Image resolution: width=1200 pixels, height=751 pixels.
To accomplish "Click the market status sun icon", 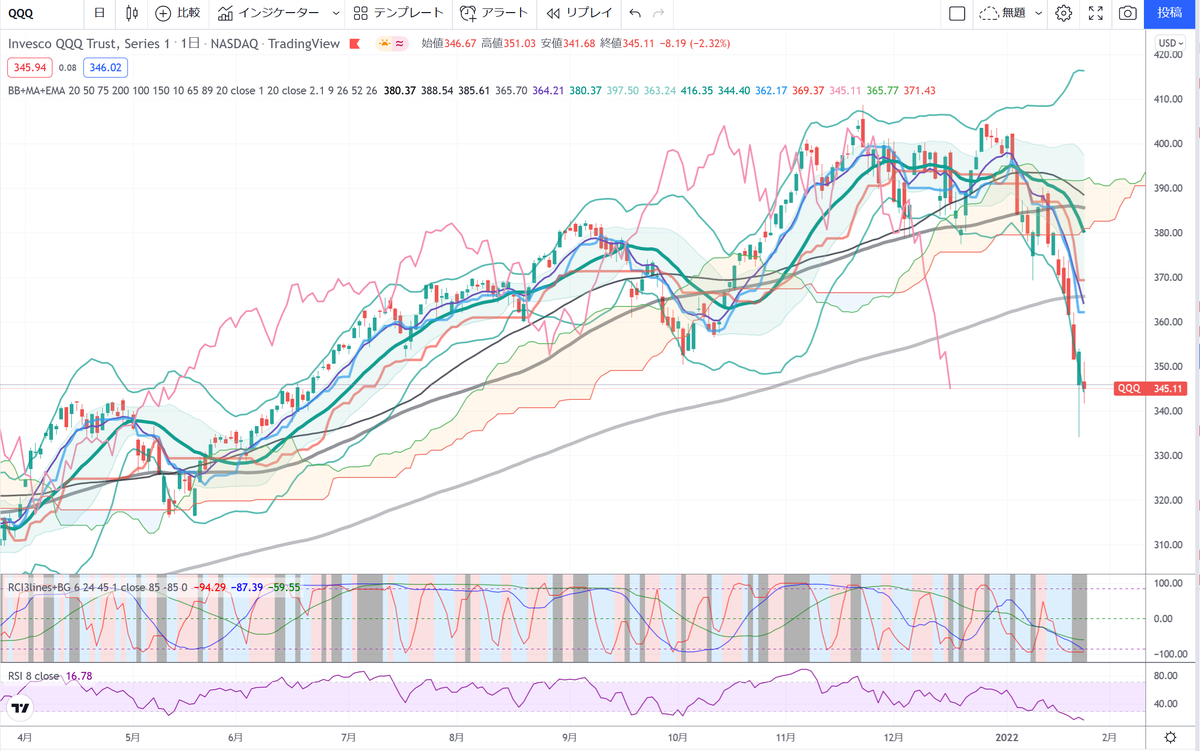I will pyautogui.click(x=384, y=44).
